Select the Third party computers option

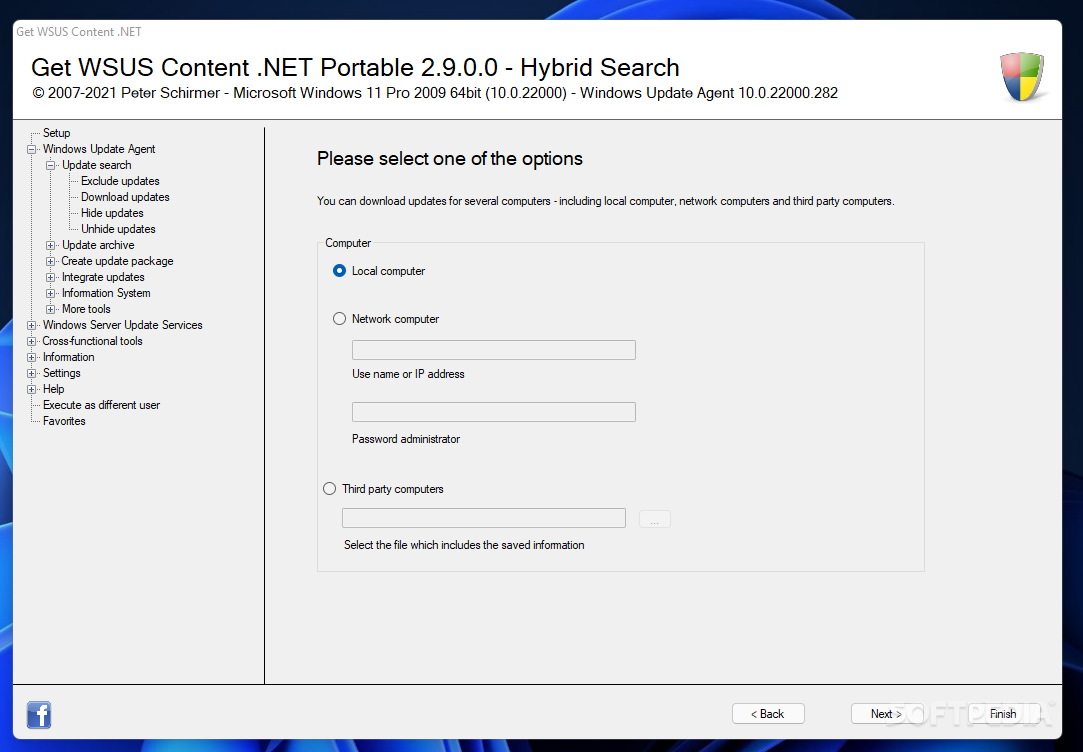click(329, 488)
